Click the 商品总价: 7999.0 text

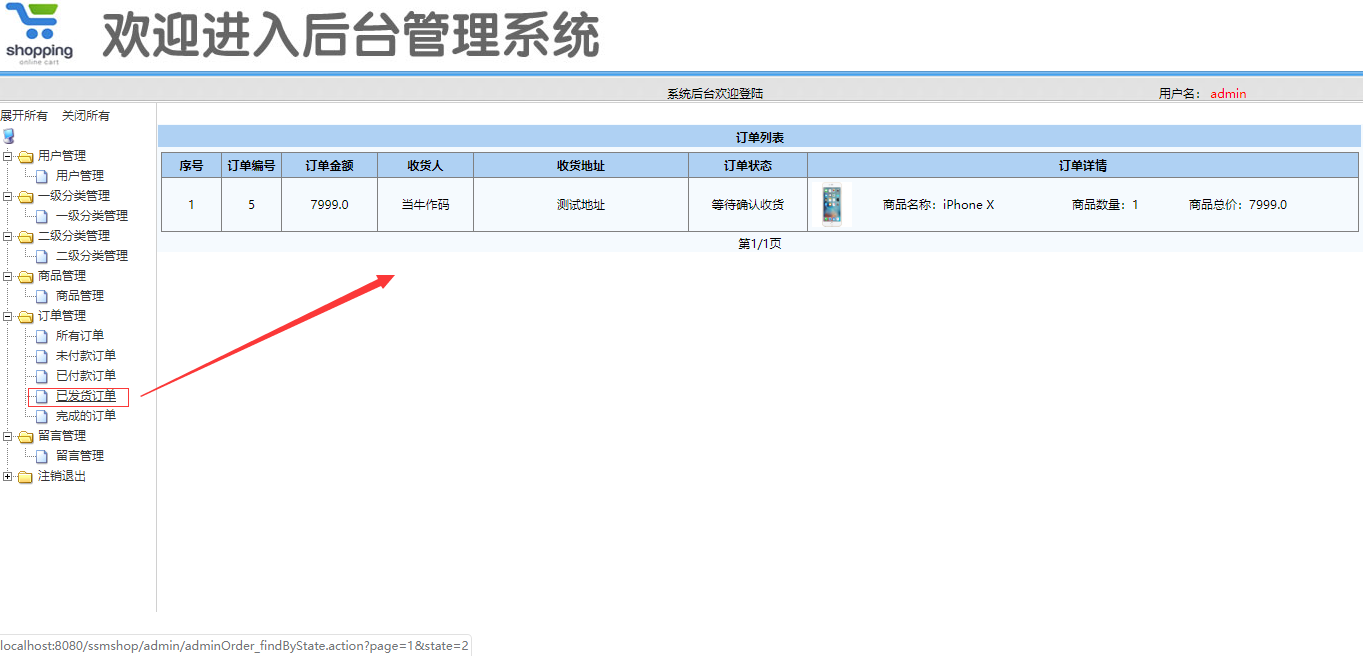[1238, 205]
